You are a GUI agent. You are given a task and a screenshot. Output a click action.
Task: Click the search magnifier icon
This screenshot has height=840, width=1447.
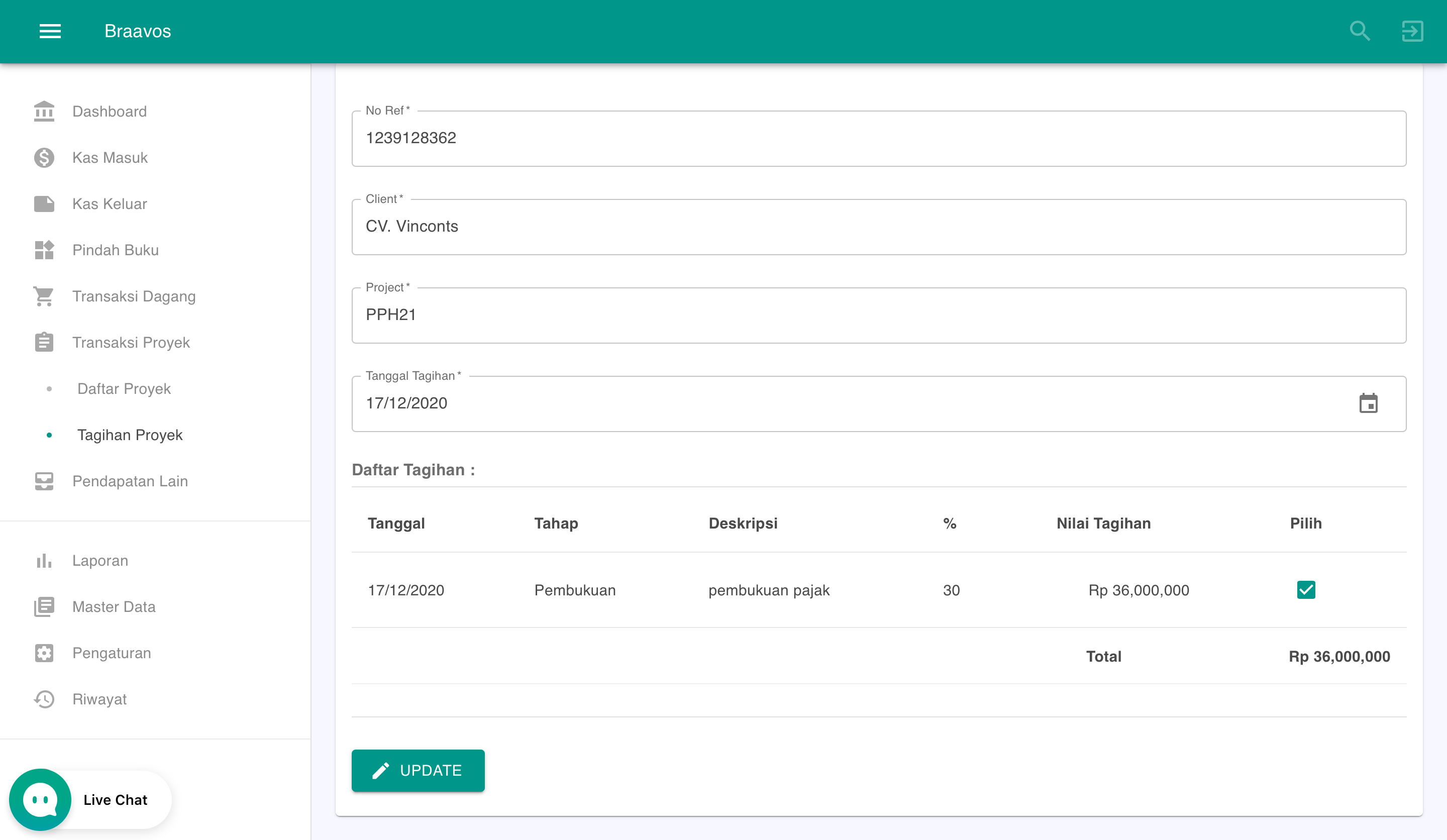1359,31
